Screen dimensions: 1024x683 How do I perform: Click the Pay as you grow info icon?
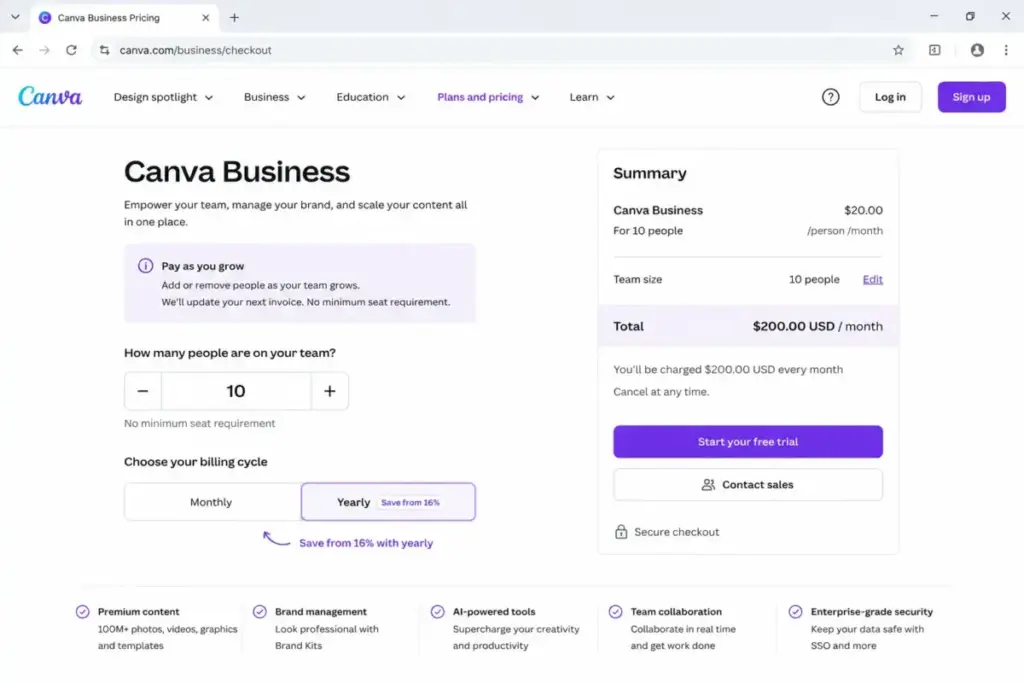pos(145,266)
